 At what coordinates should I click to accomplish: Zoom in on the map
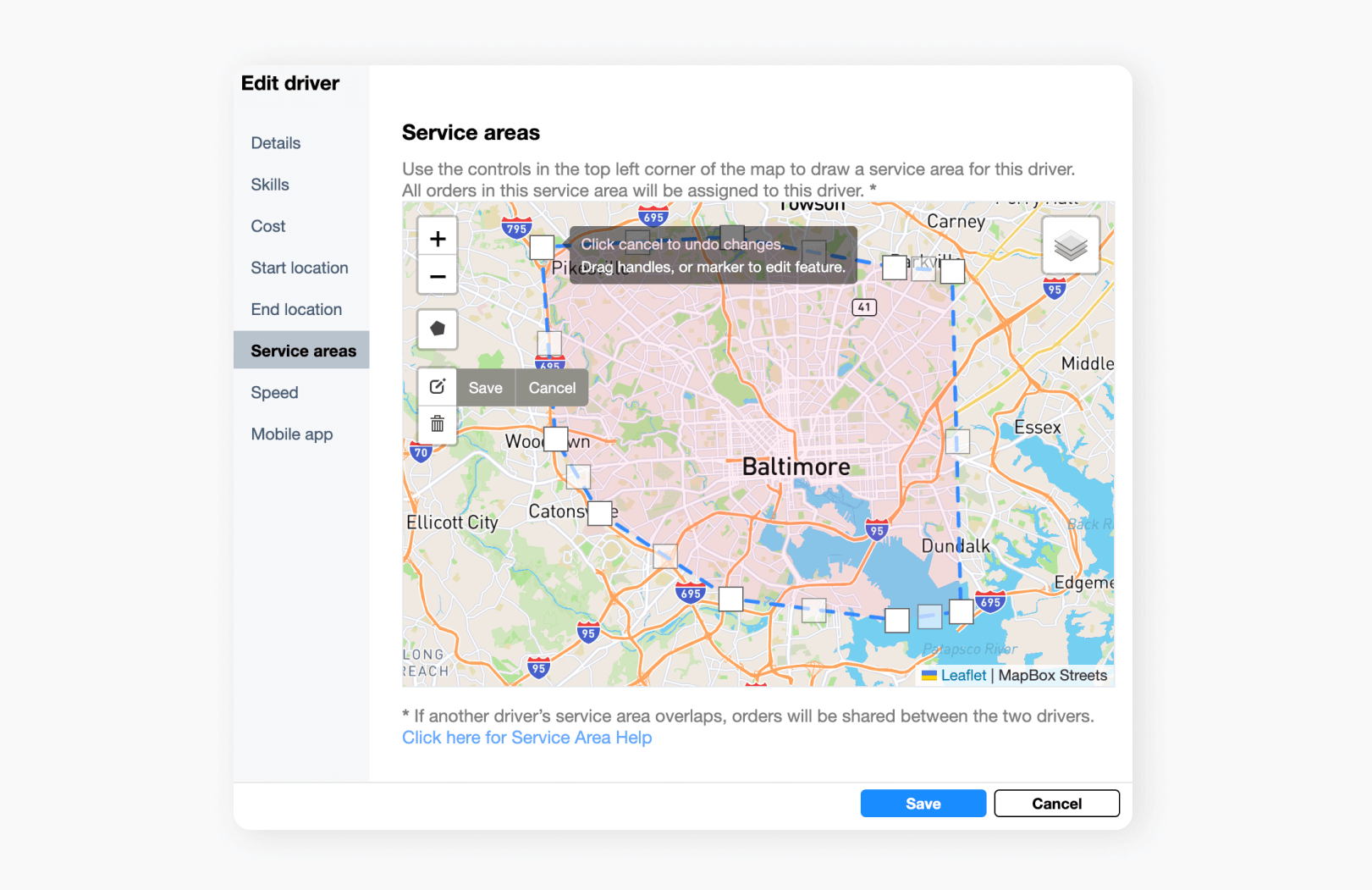(437, 237)
